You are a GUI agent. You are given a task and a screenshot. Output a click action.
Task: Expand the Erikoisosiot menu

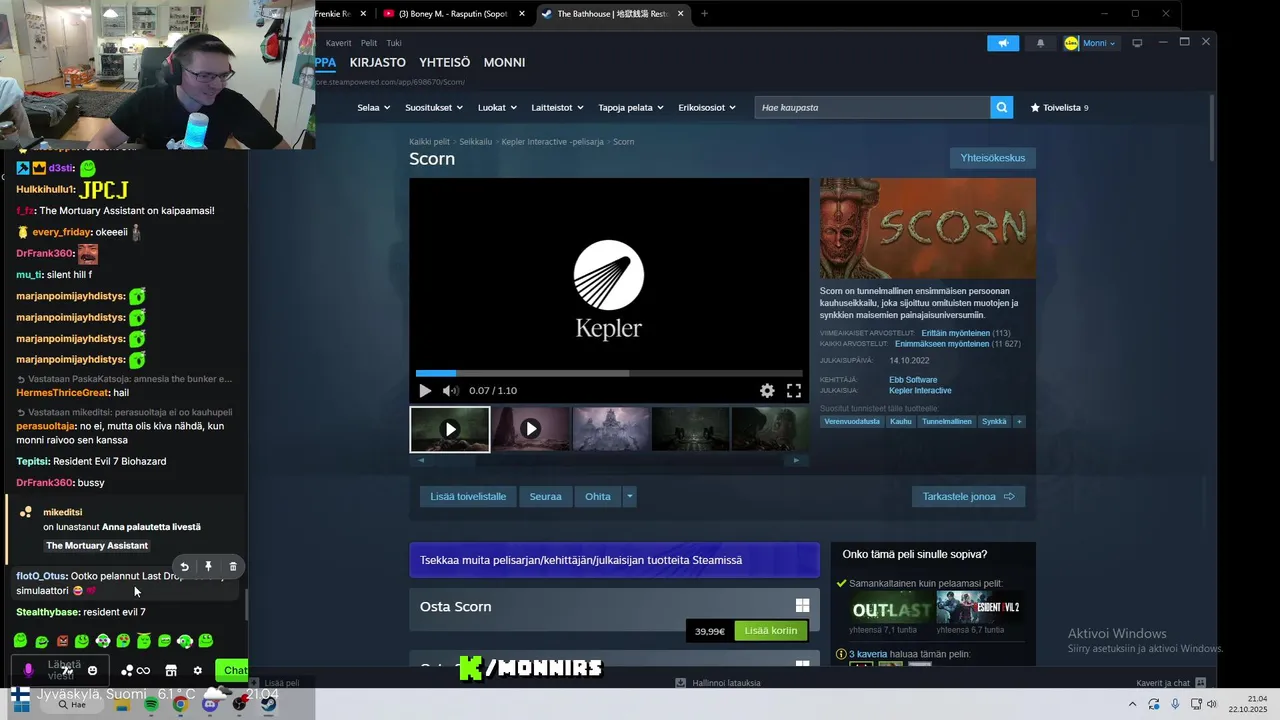[x=707, y=107]
